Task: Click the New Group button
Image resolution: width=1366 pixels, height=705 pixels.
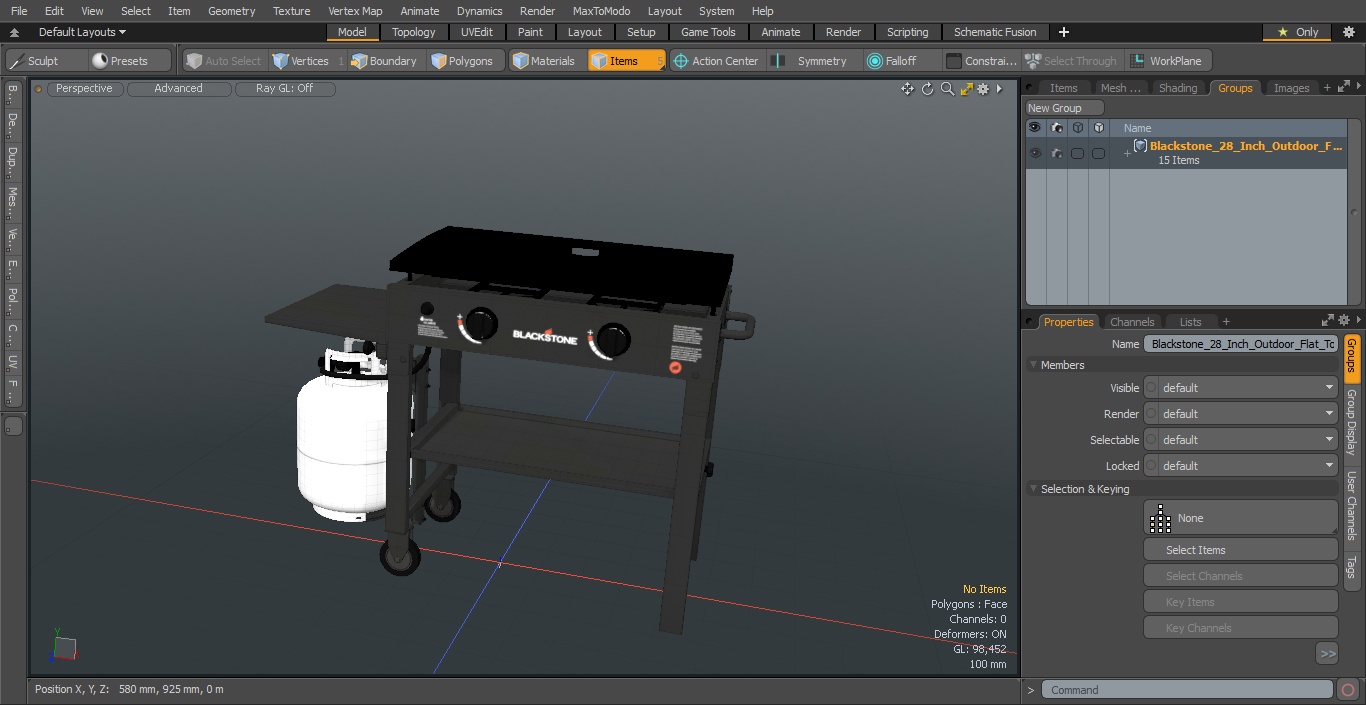Action: [1065, 108]
